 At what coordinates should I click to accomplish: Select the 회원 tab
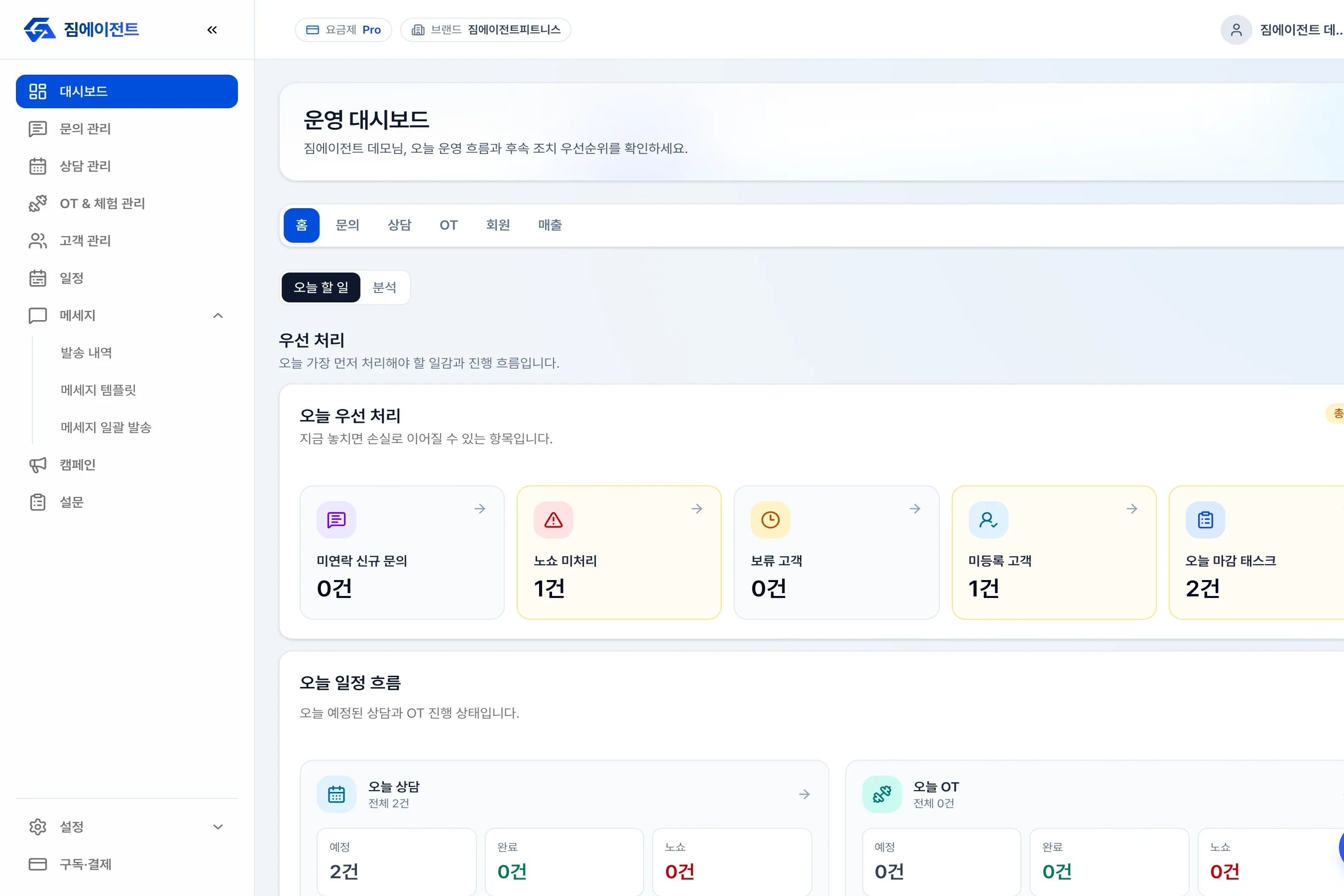coord(498,225)
